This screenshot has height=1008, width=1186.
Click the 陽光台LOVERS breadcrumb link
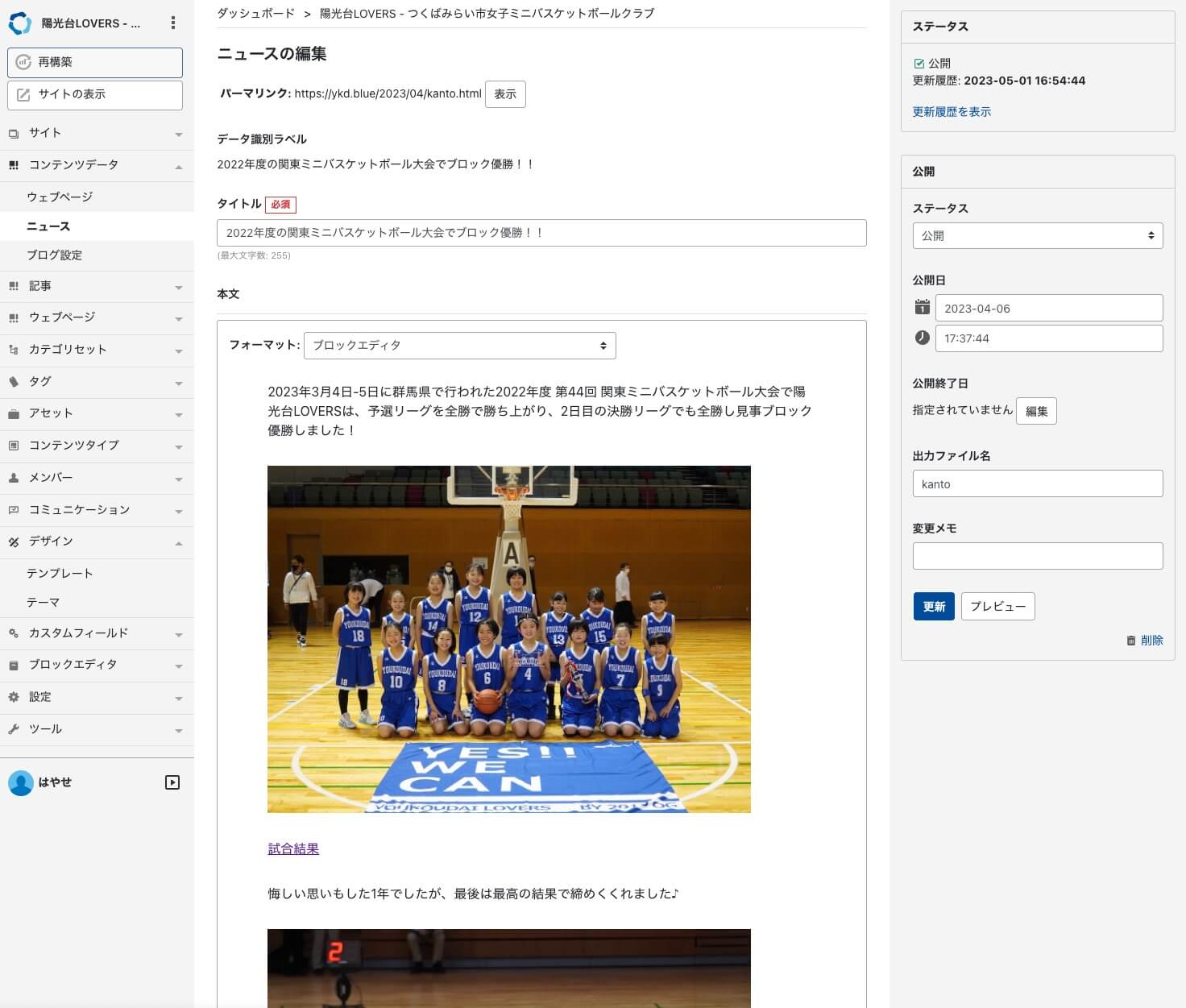(487, 13)
